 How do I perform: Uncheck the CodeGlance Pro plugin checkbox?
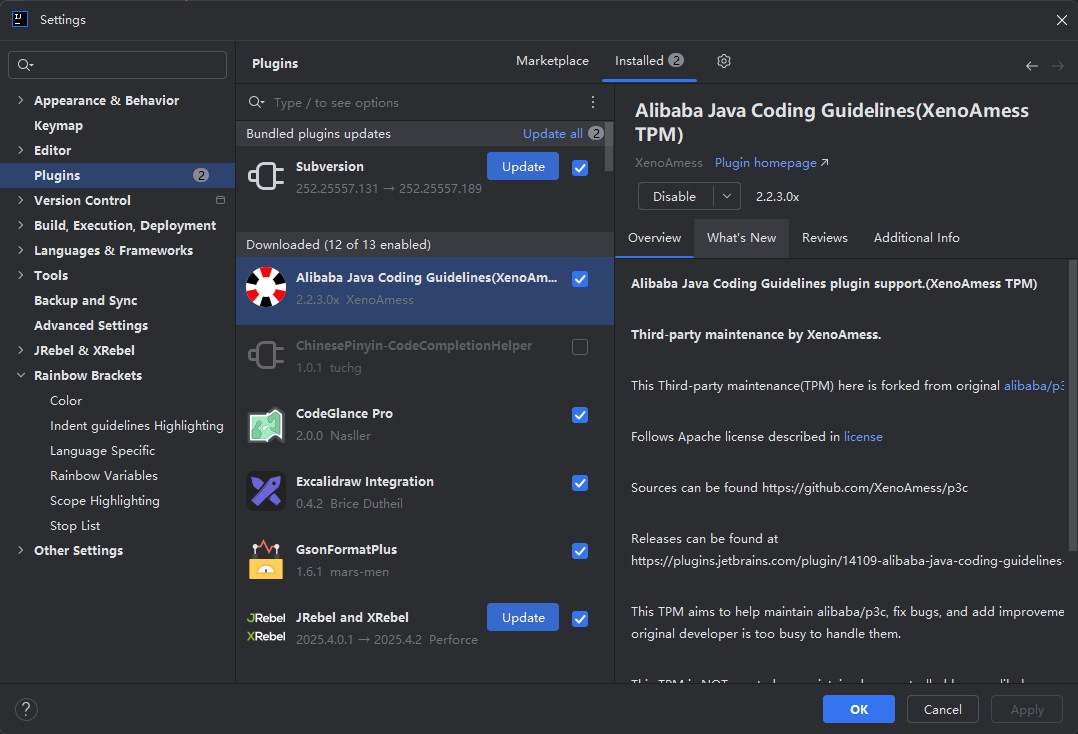point(580,415)
